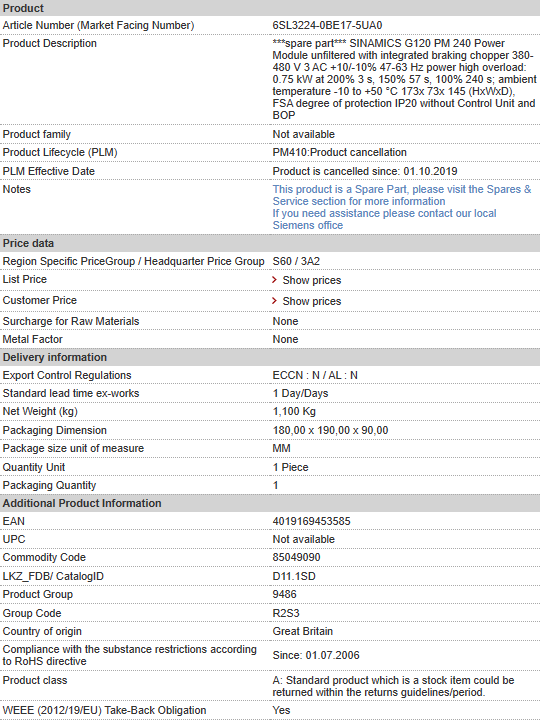Select package size unit MM
The height and width of the screenshot is (723, 544).
pyautogui.click(x=281, y=449)
